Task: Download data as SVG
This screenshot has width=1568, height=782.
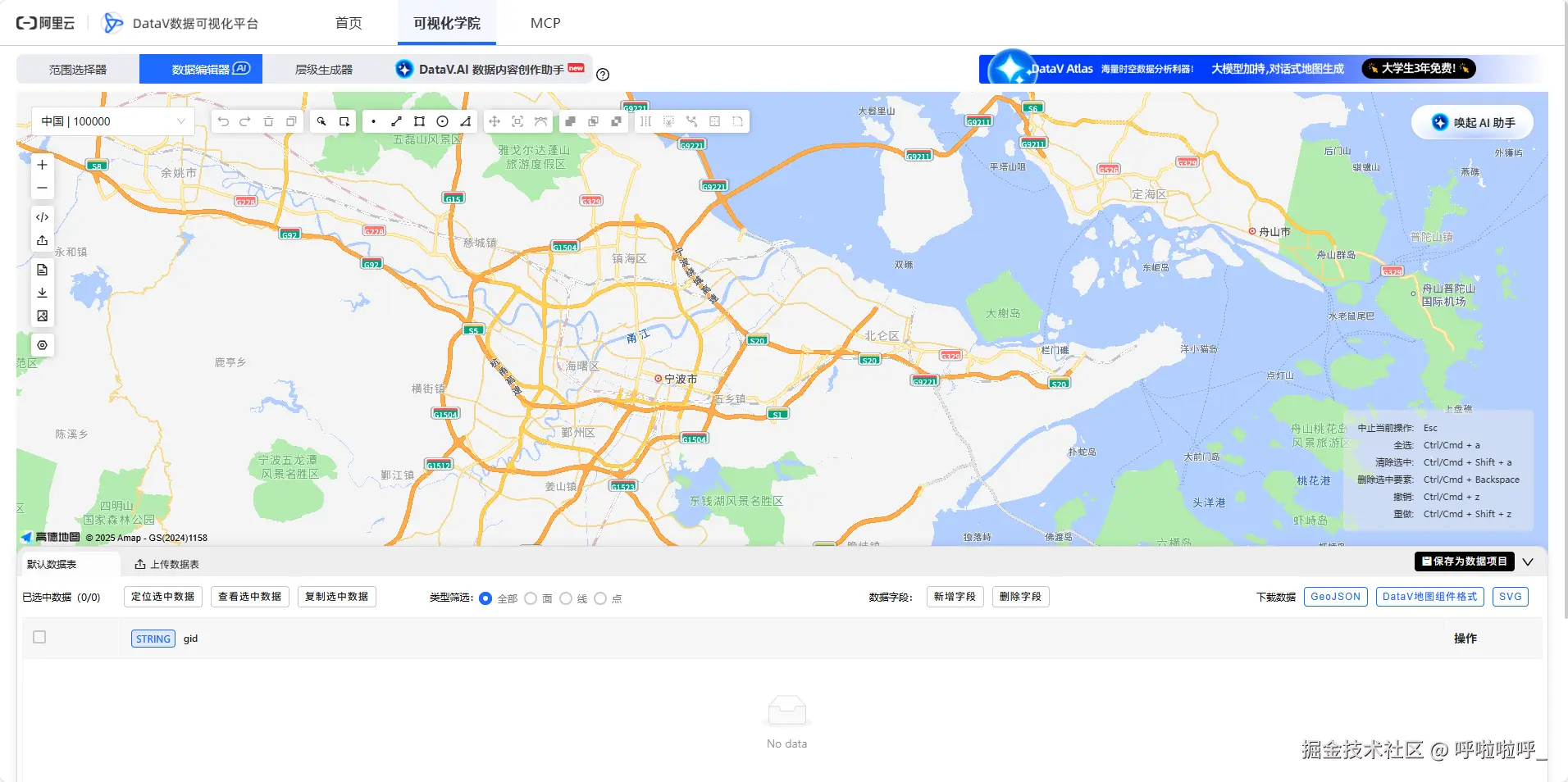Action: [1511, 597]
